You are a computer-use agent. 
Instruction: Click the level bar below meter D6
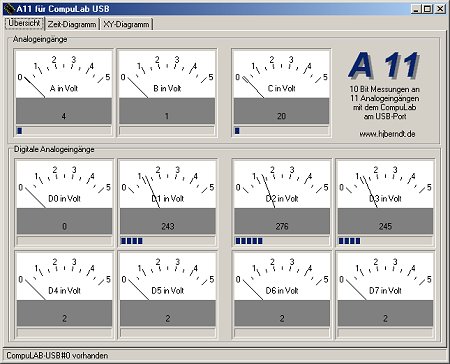click(282, 333)
